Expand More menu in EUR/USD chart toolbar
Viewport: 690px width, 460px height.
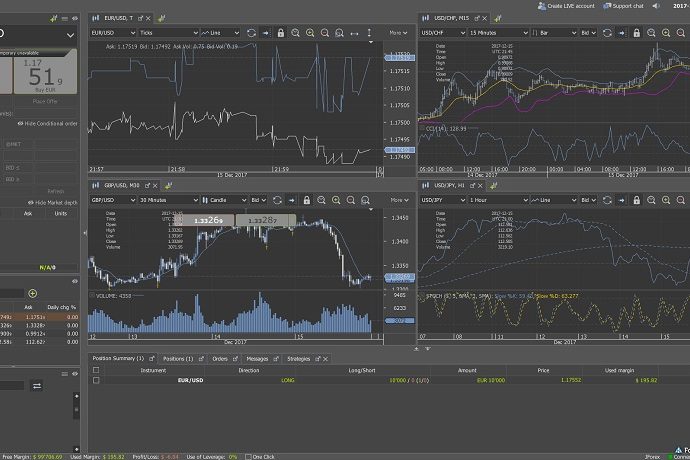pyautogui.click(x=398, y=33)
